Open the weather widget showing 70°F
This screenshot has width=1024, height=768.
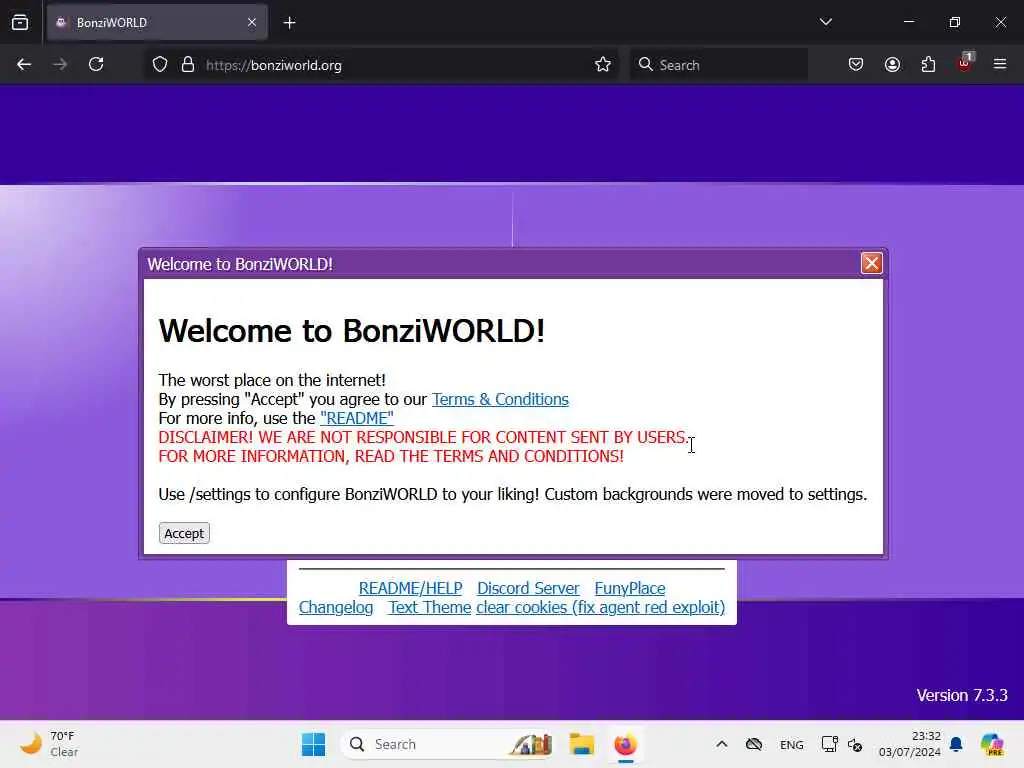[49, 744]
